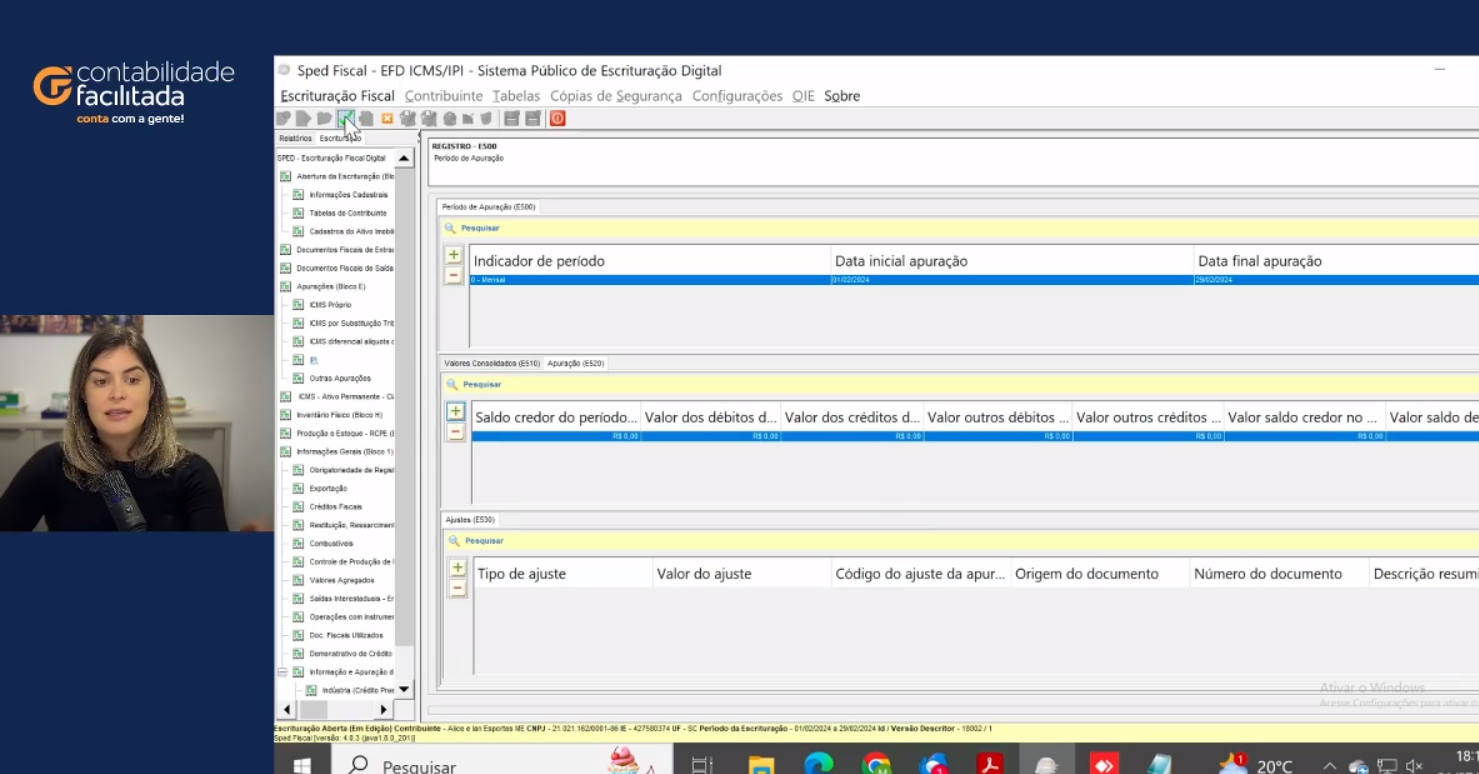Open Google Chrome from the taskbar
Screen dimensions: 1479x774
(x=876, y=765)
